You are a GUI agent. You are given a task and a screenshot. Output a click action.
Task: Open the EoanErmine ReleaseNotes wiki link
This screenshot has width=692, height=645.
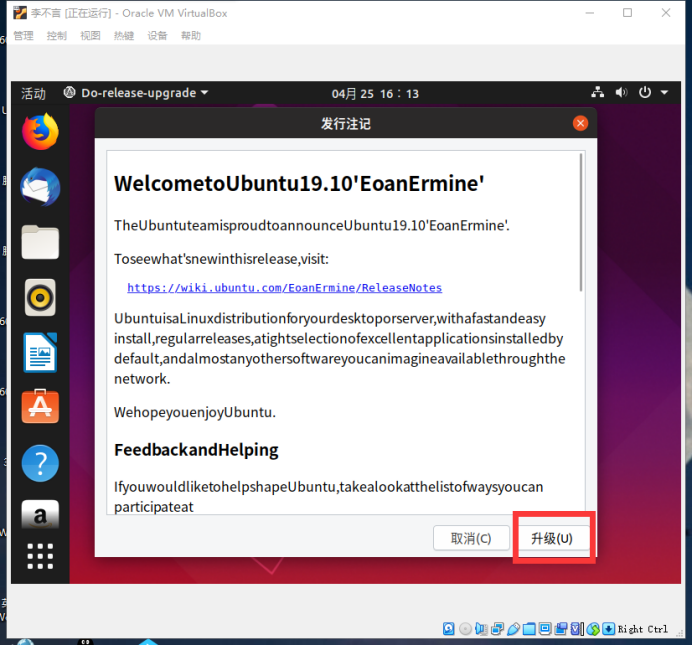(285, 288)
